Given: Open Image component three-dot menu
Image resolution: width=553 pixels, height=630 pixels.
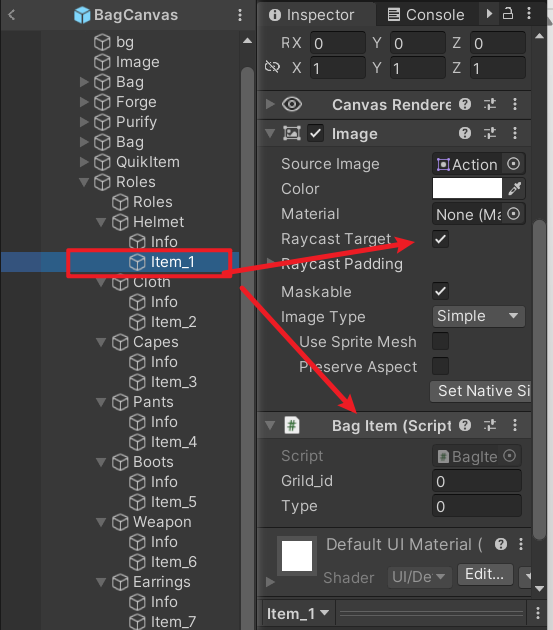Looking at the screenshot, I should [x=515, y=133].
